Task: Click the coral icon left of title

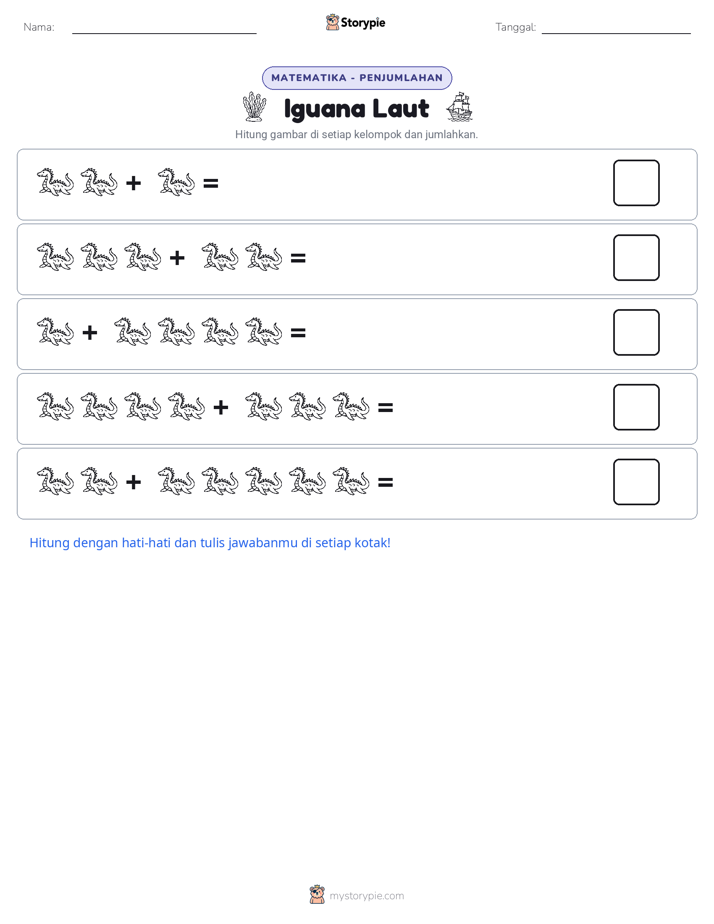Action: point(254,107)
